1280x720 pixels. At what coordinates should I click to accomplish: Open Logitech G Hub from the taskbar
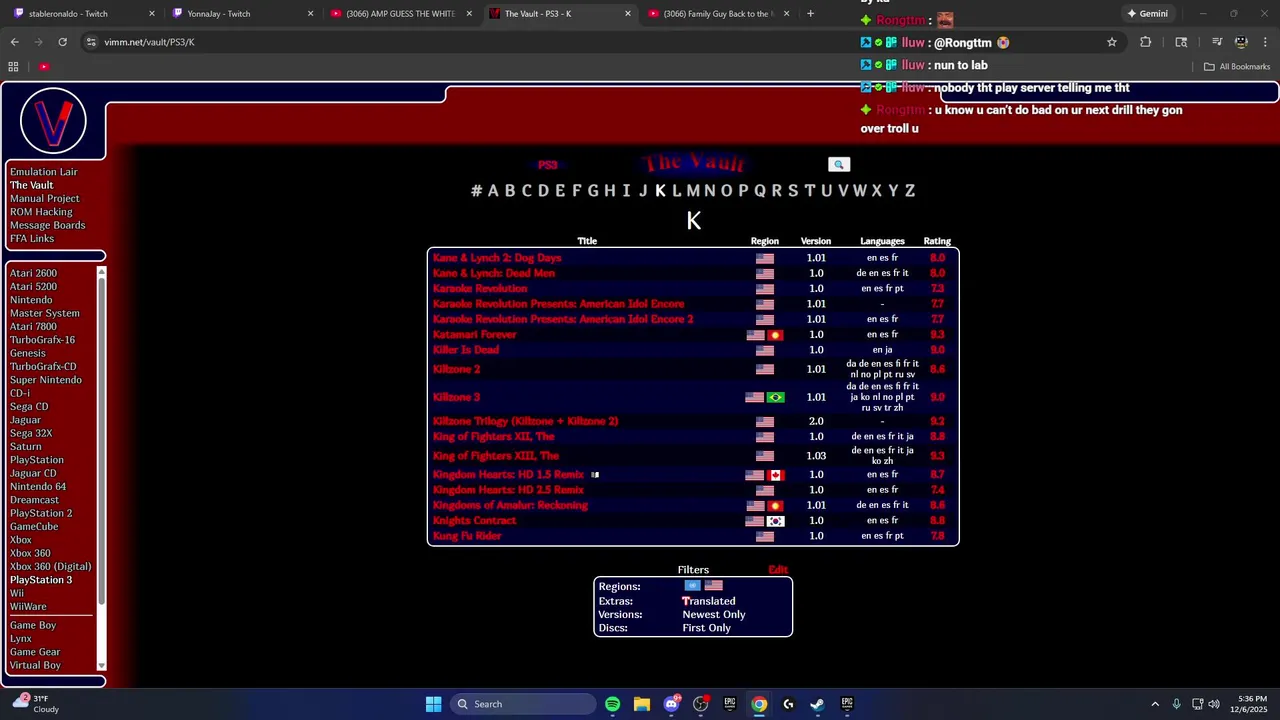[x=788, y=704]
